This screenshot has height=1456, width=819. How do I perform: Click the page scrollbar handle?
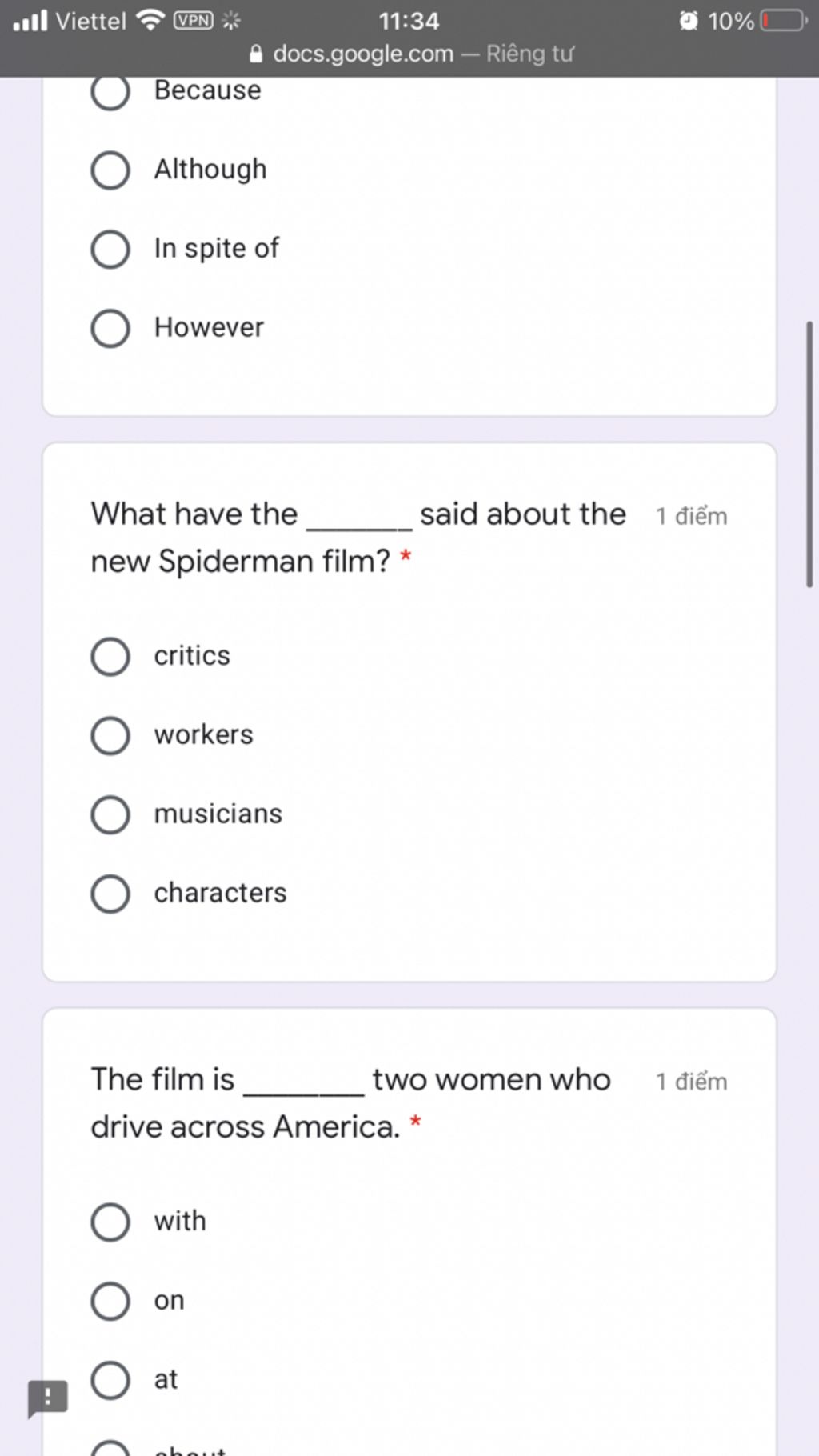809,454
